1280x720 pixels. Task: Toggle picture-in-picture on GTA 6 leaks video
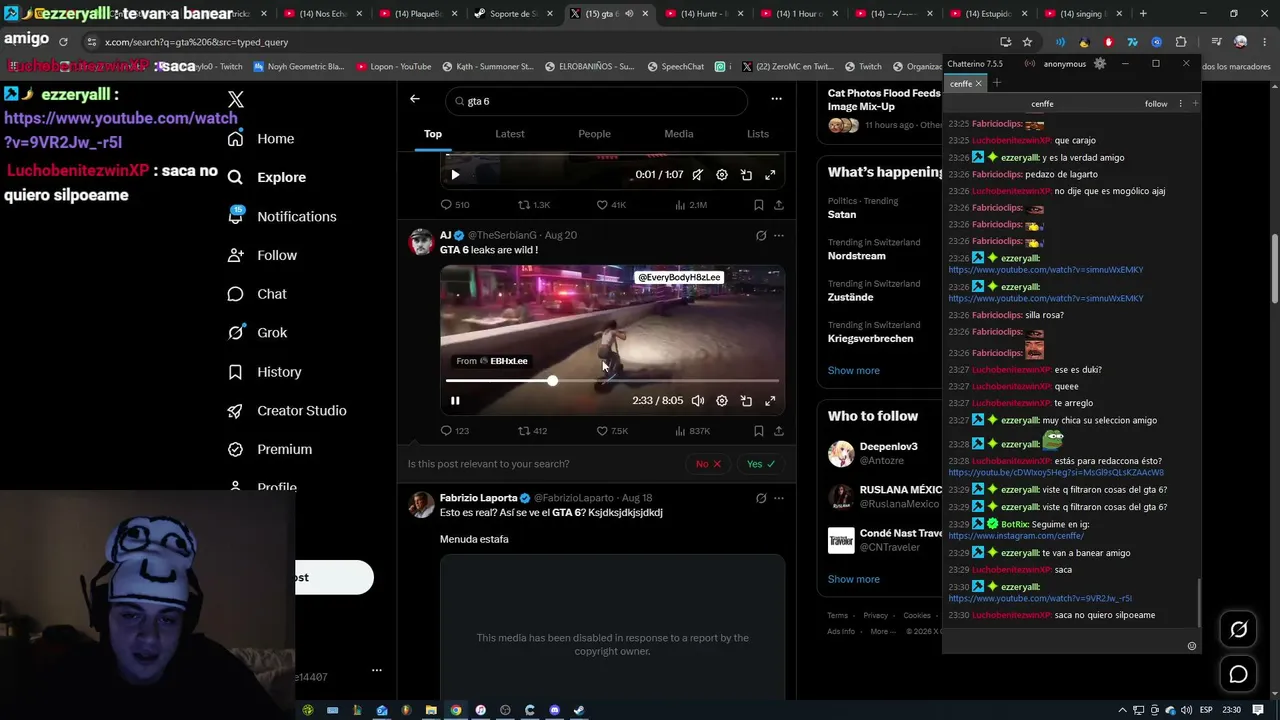tap(746, 401)
